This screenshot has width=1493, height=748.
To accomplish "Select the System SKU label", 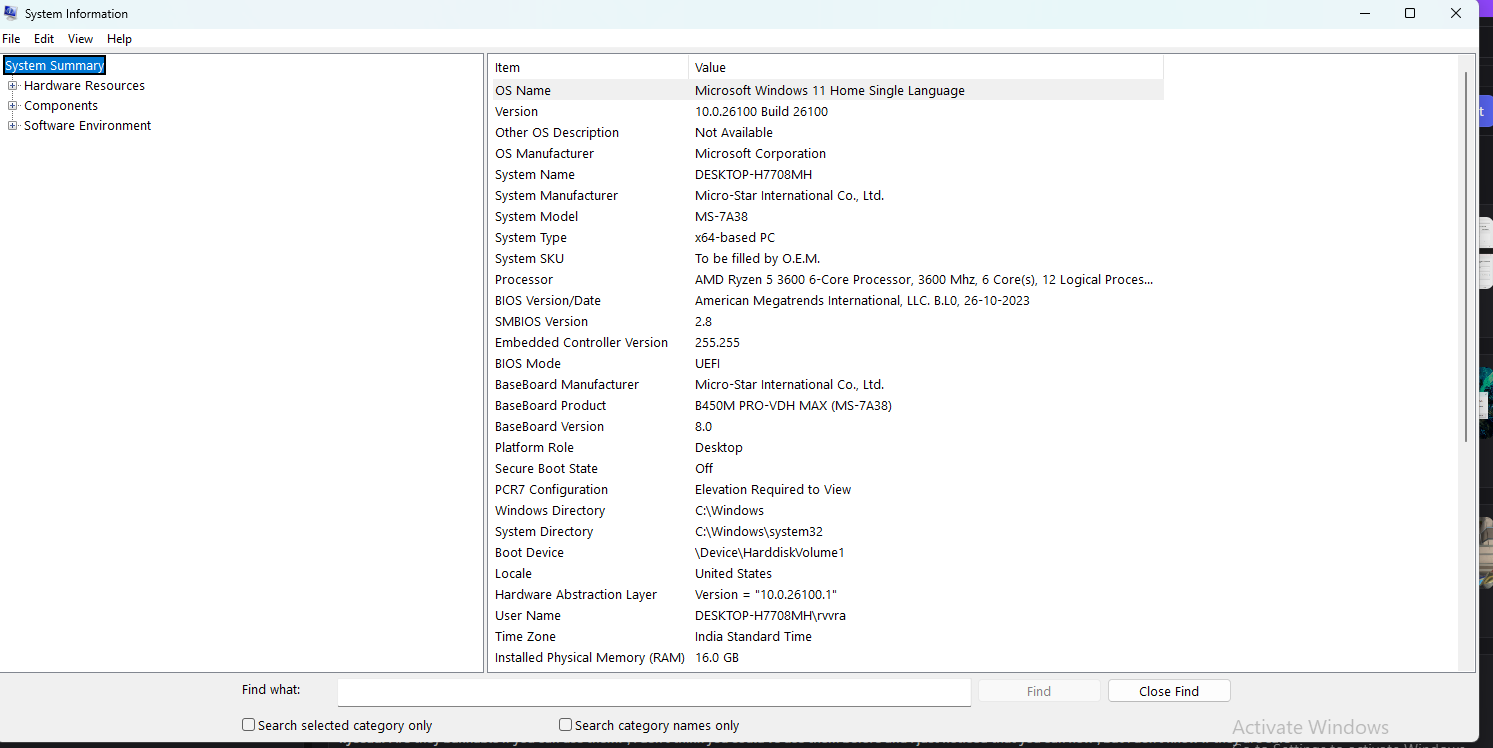I will coord(529,259).
